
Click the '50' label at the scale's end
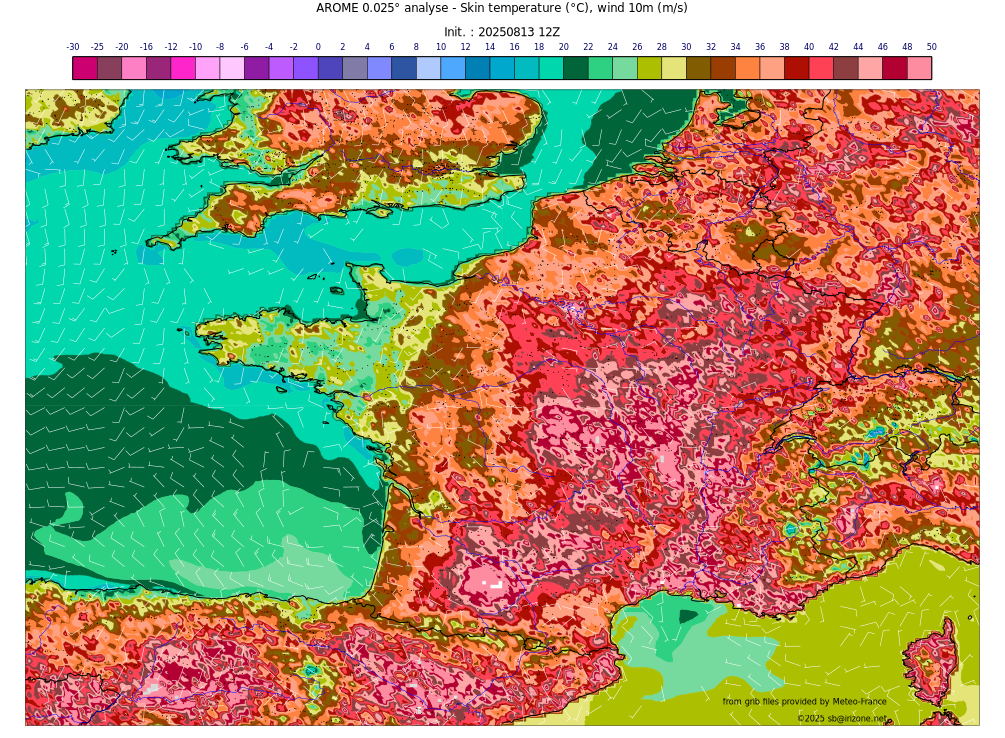(x=931, y=47)
